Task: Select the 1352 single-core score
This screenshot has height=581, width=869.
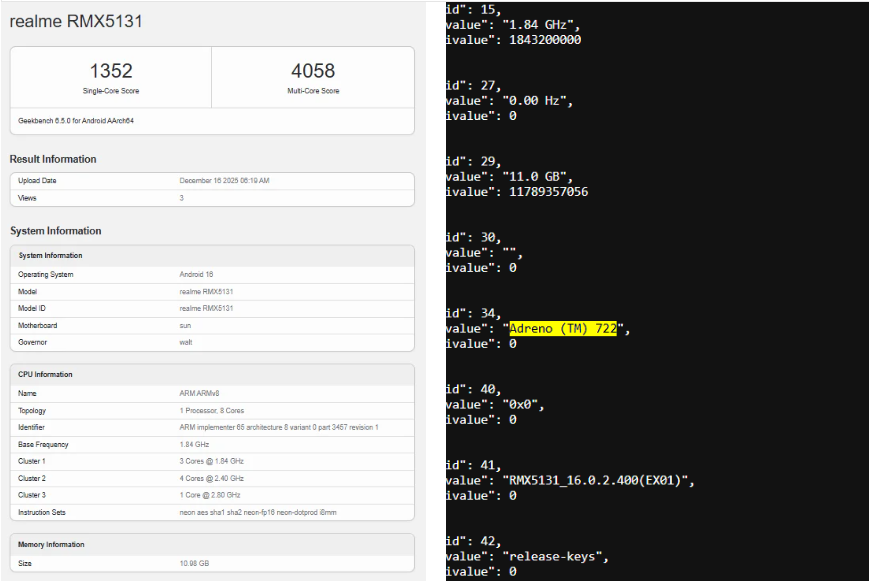Action: [111, 71]
